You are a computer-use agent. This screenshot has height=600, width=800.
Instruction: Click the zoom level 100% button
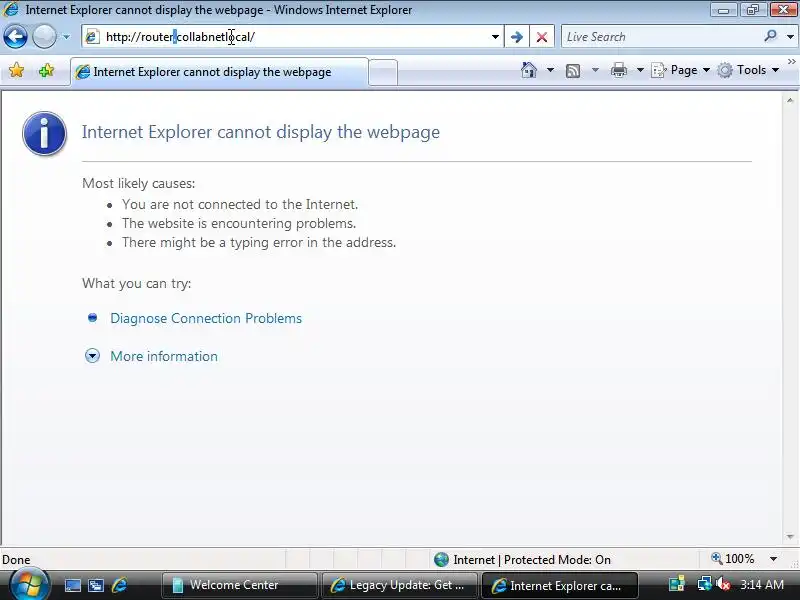733,559
